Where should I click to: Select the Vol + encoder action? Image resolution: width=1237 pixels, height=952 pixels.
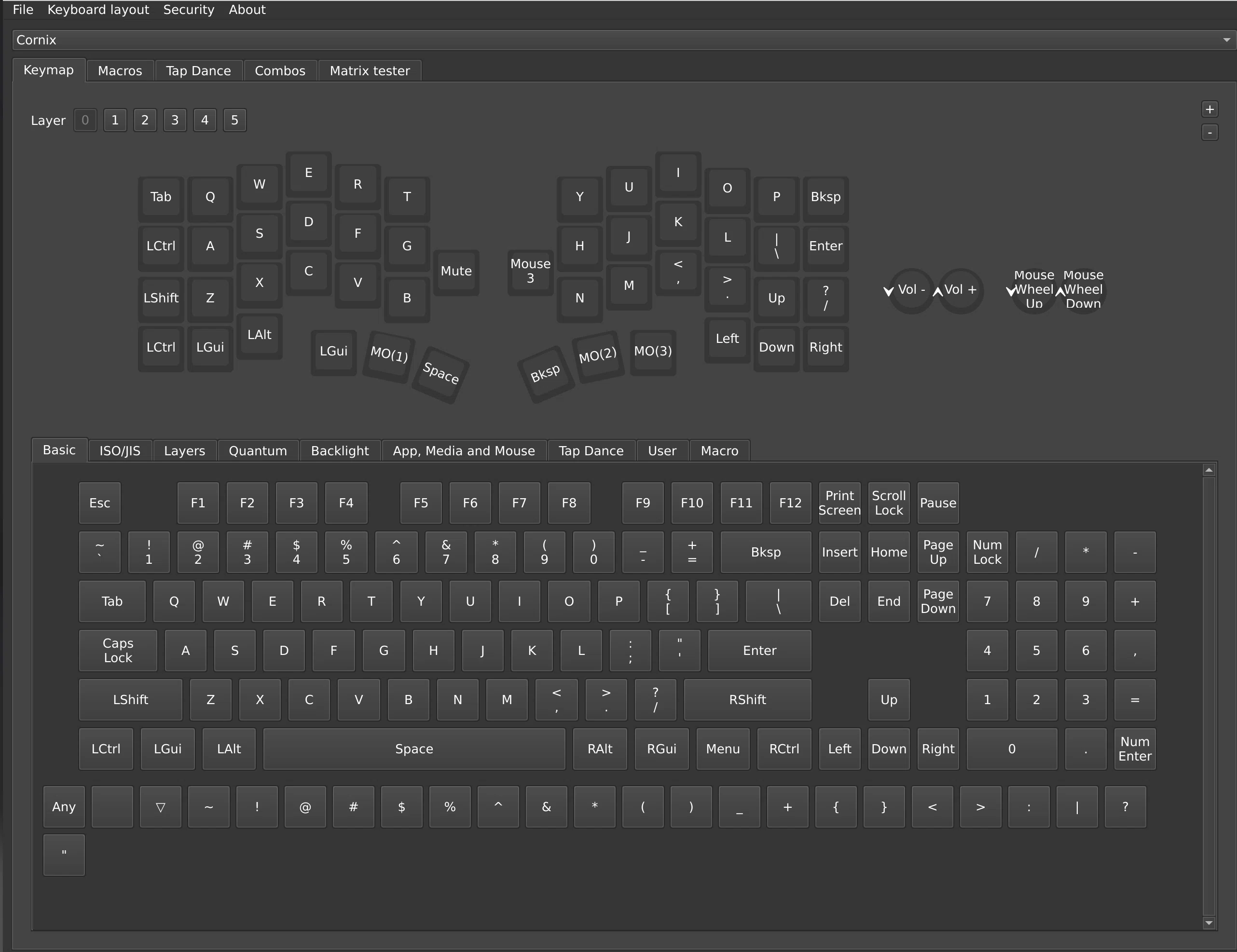click(x=961, y=290)
